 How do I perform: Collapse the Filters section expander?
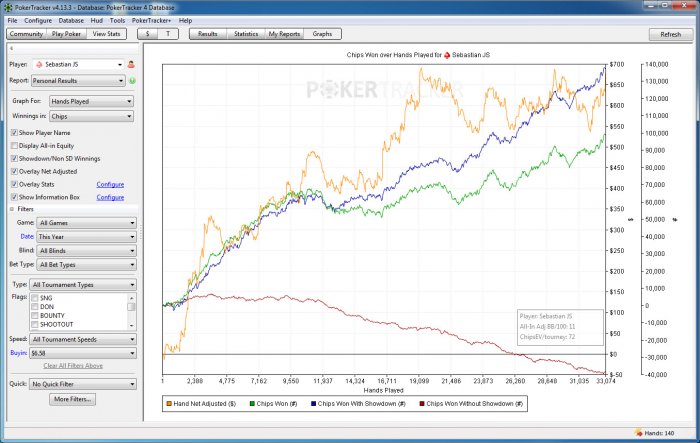point(12,209)
